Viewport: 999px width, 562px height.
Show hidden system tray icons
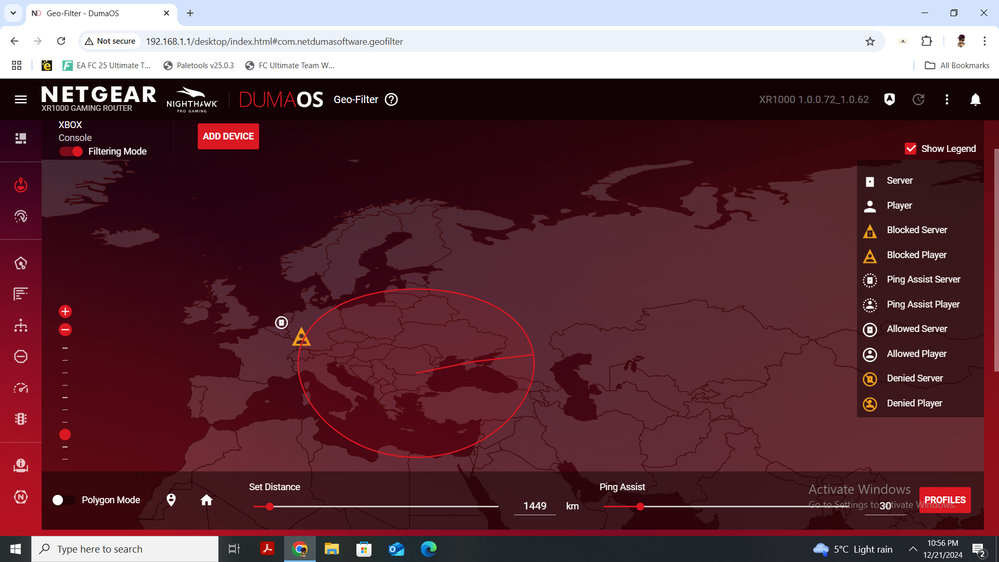912,549
